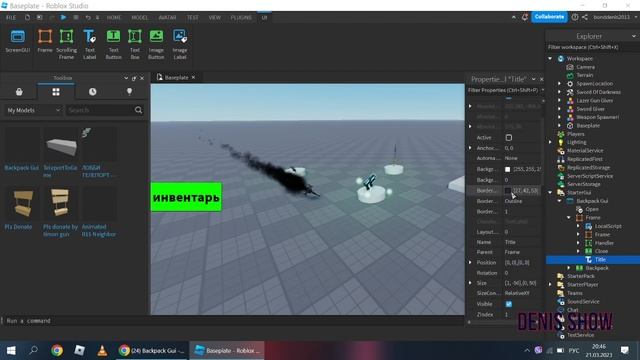Select the Pls Donate stand thumbnail
Image resolution: width=640 pixels, height=360 pixels.
coord(22,203)
